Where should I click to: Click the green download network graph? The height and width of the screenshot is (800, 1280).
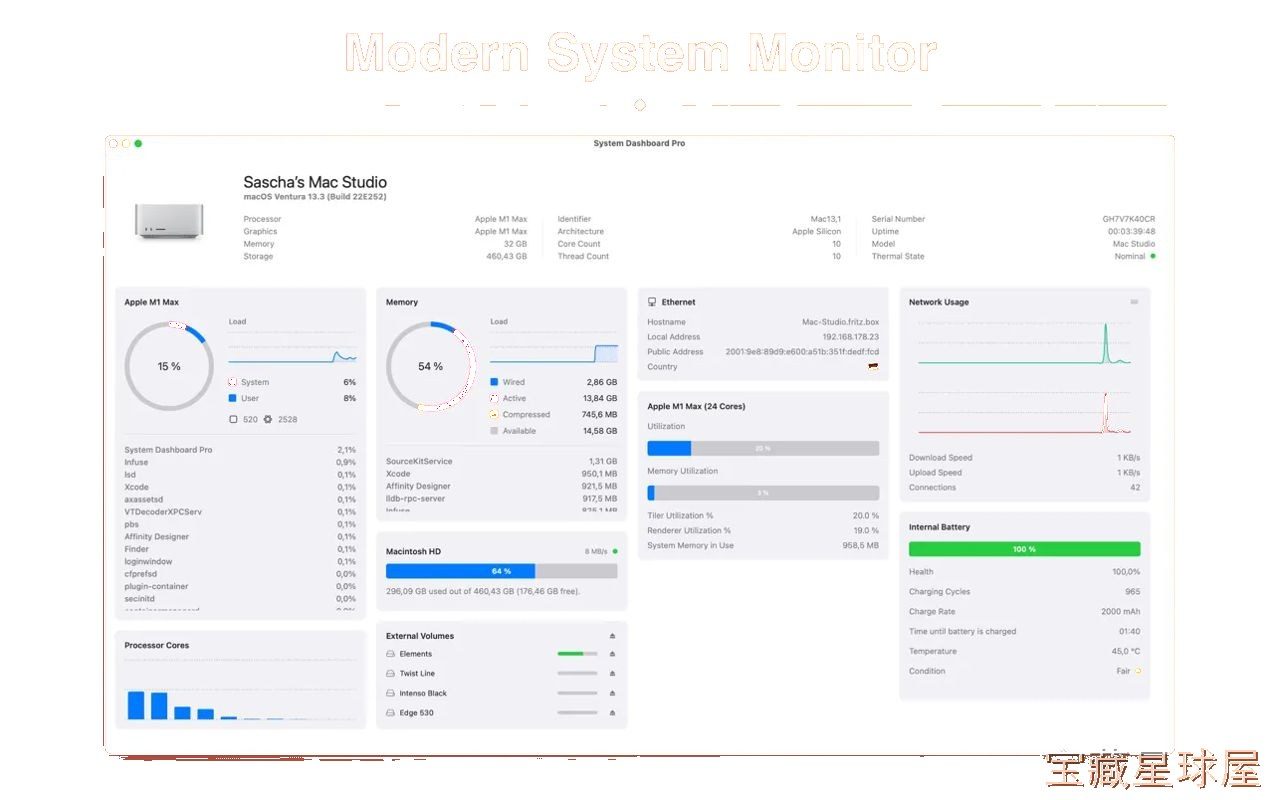pyautogui.click(x=1024, y=343)
